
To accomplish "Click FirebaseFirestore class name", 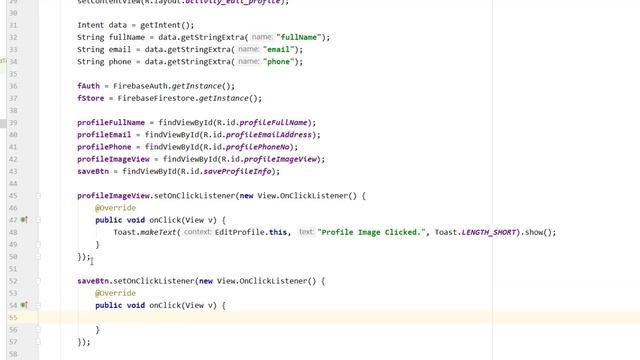I will click(x=156, y=98).
